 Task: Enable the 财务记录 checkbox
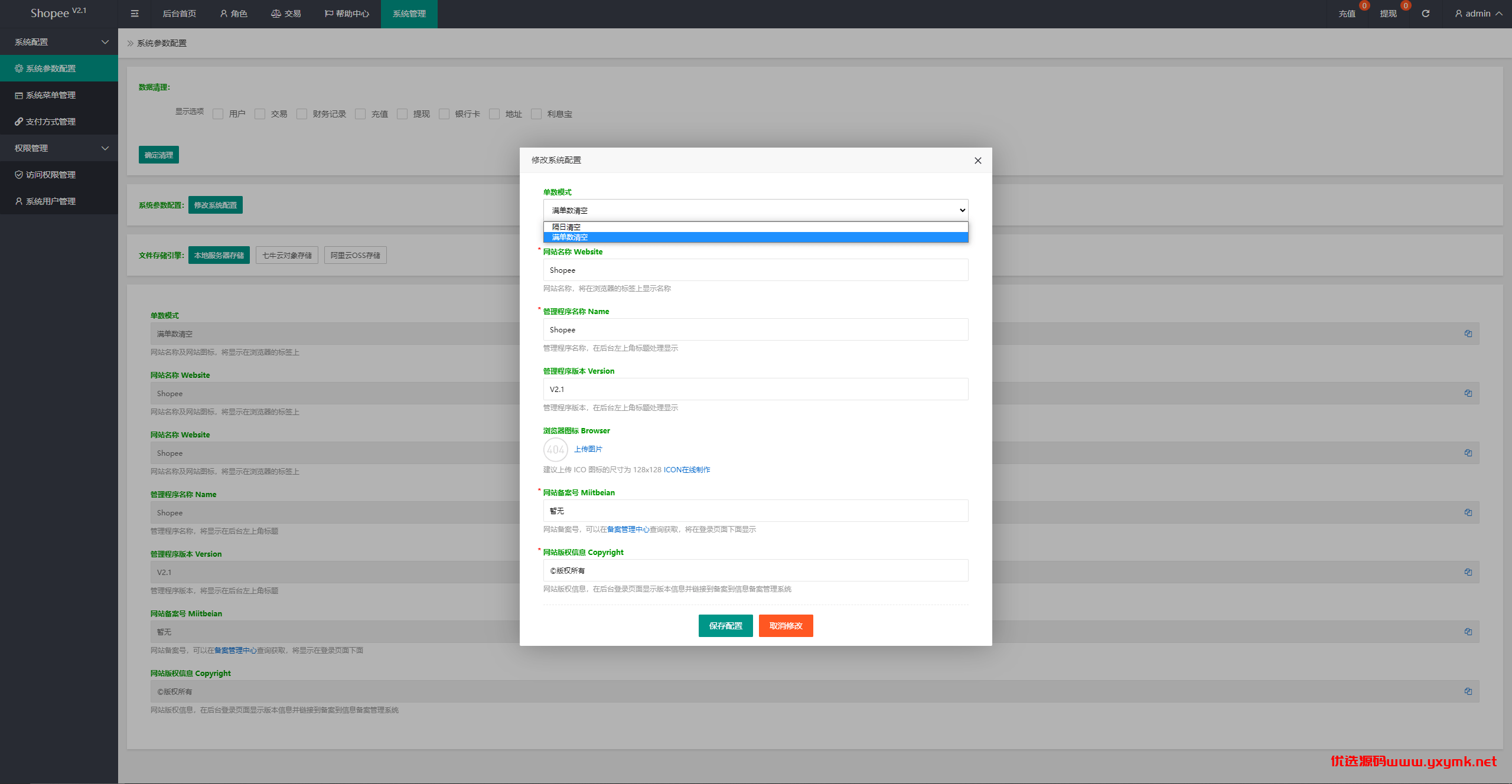(302, 114)
